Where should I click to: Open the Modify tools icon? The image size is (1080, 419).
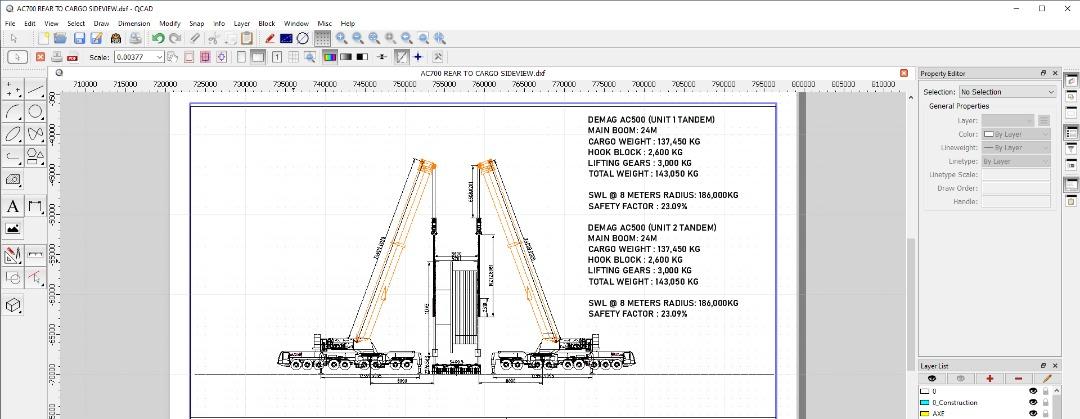click(13, 256)
